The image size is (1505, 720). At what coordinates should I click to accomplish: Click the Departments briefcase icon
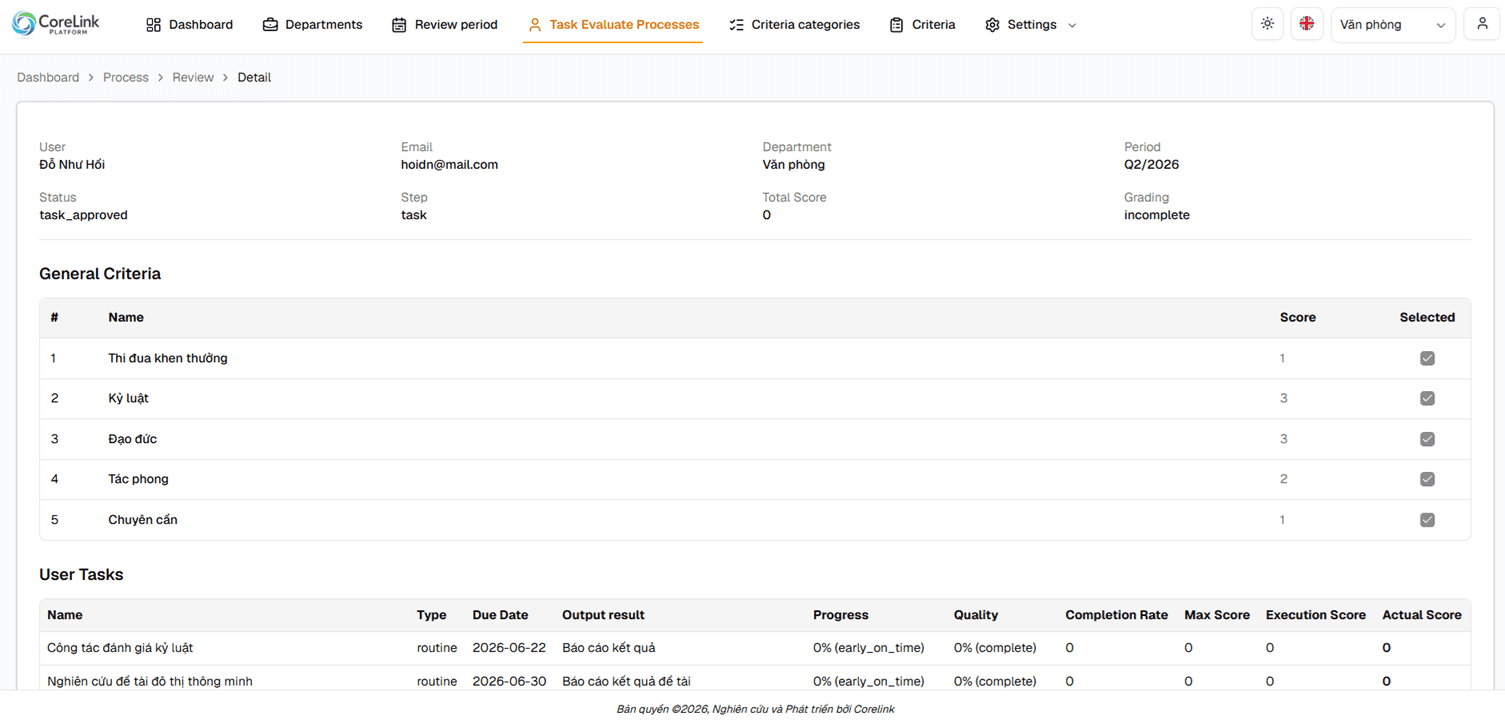point(270,25)
